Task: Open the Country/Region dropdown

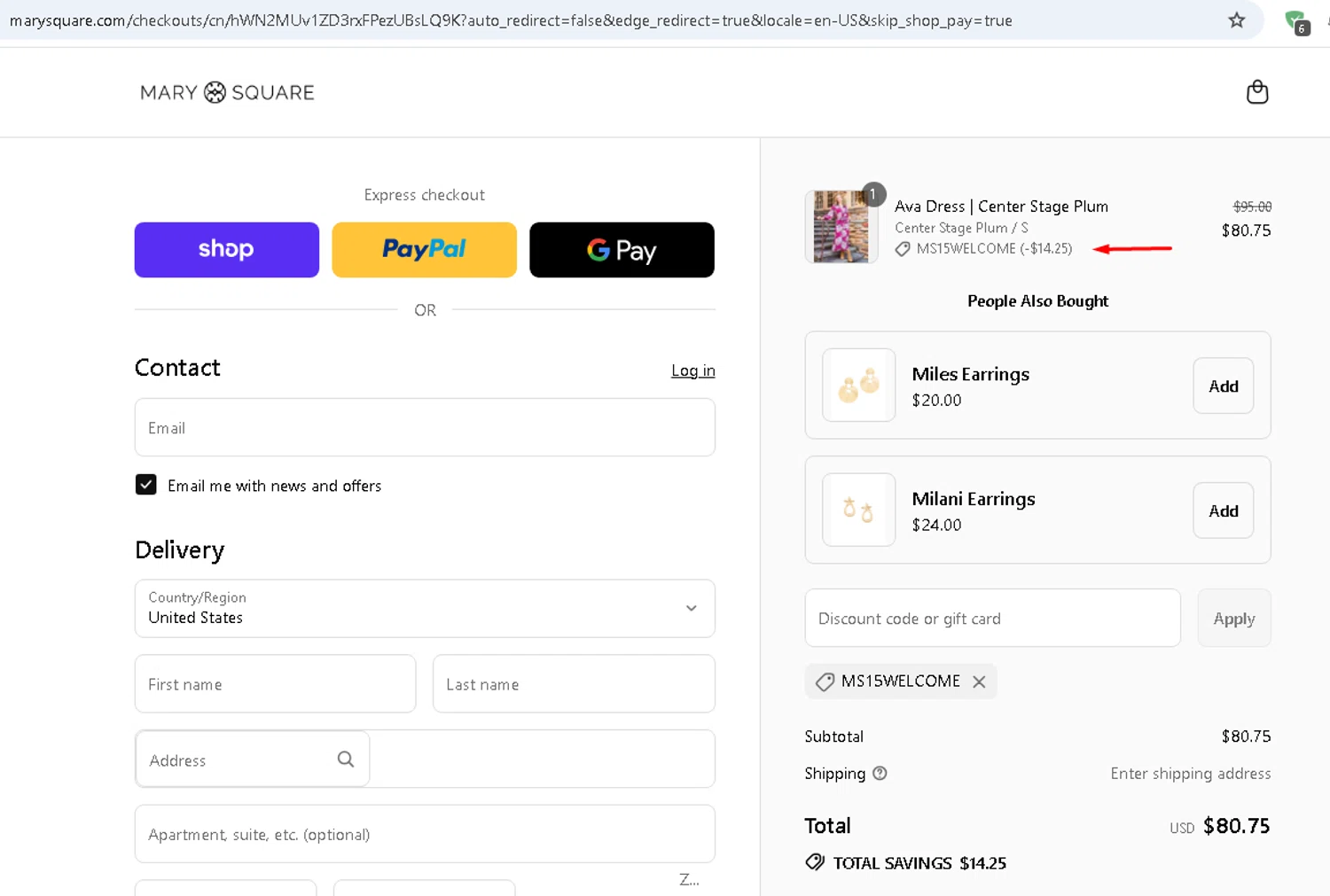Action: [425, 609]
